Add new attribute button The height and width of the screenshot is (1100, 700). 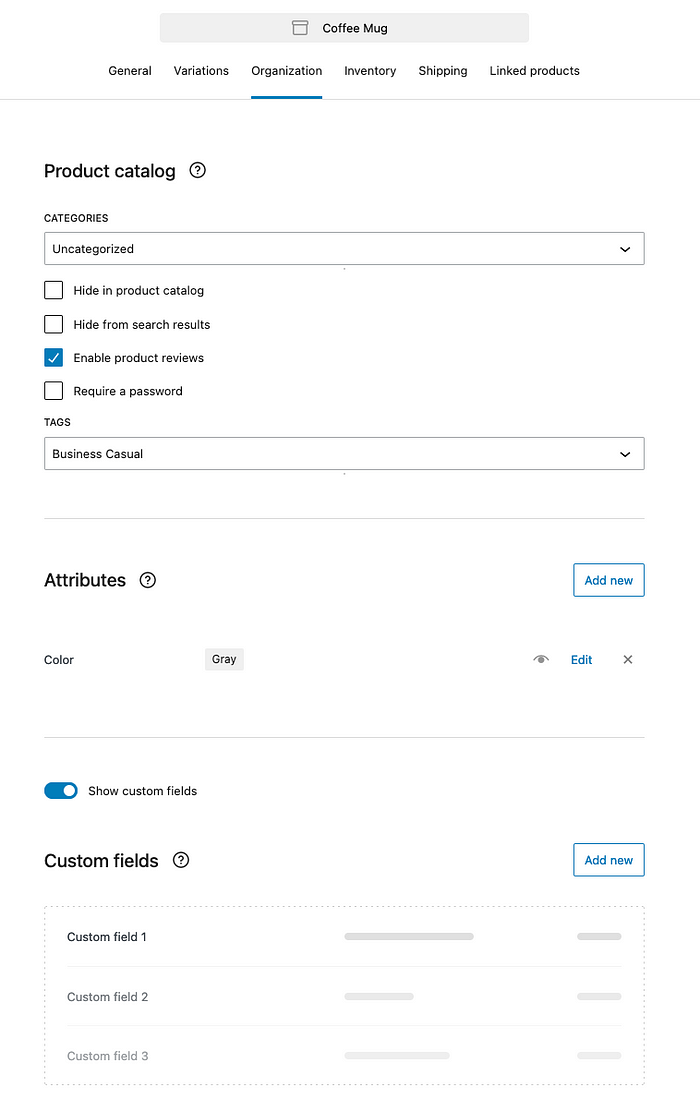609,580
